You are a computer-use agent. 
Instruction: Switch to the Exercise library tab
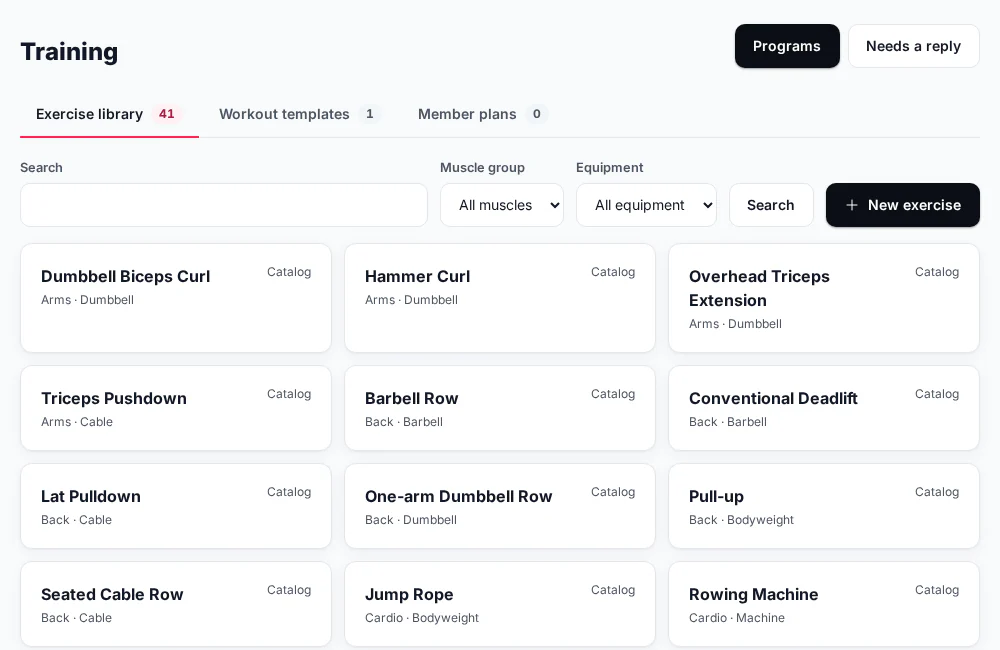[109, 114]
